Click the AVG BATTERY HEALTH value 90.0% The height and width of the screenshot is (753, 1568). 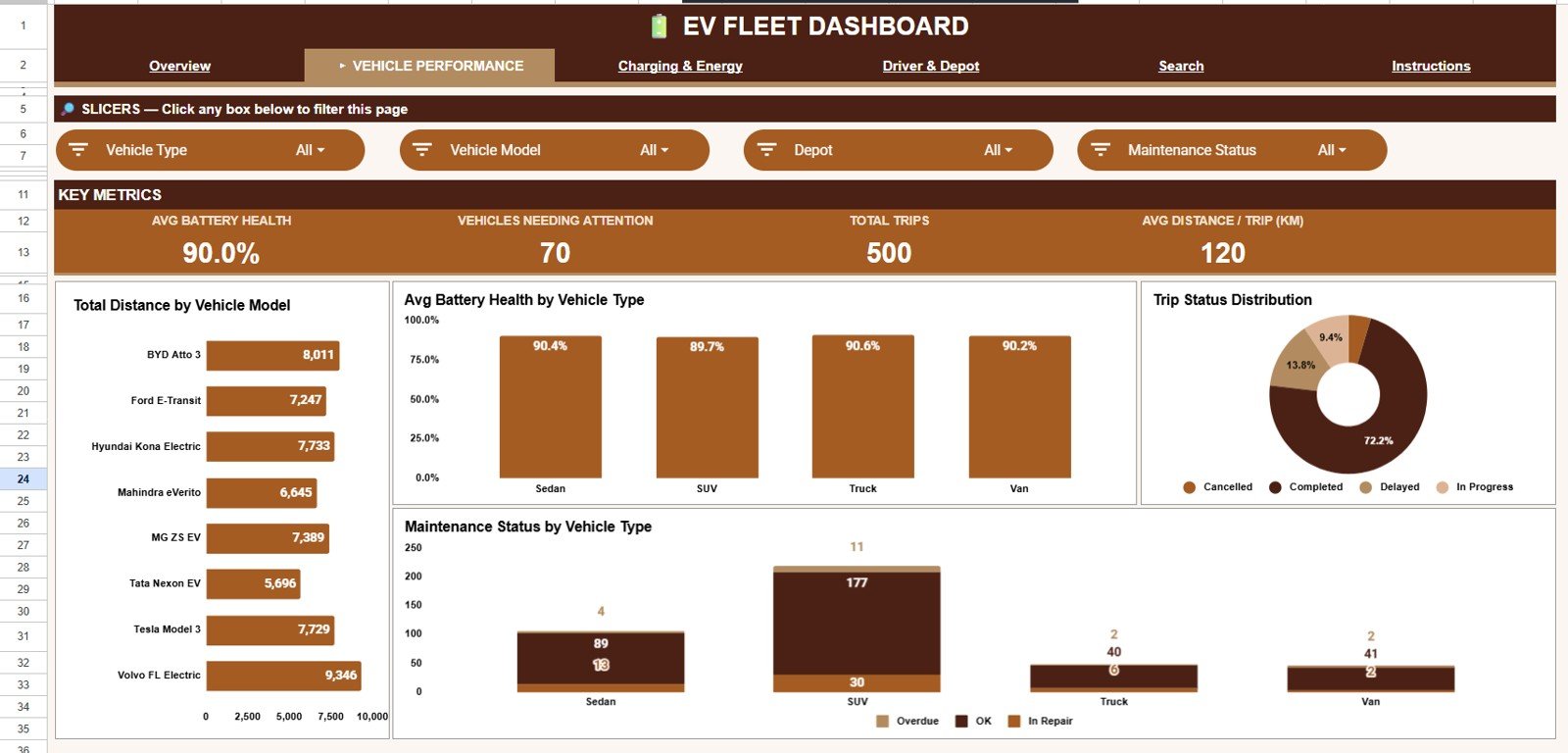click(x=221, y=253)
